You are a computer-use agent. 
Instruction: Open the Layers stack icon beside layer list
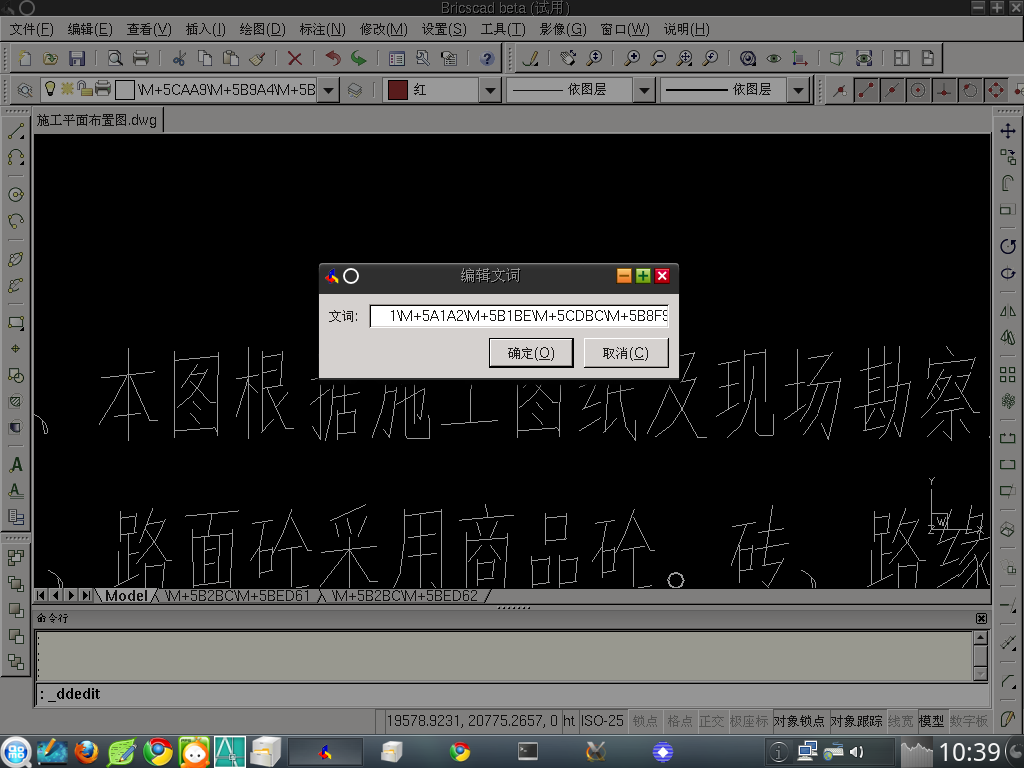coord(355,90)
